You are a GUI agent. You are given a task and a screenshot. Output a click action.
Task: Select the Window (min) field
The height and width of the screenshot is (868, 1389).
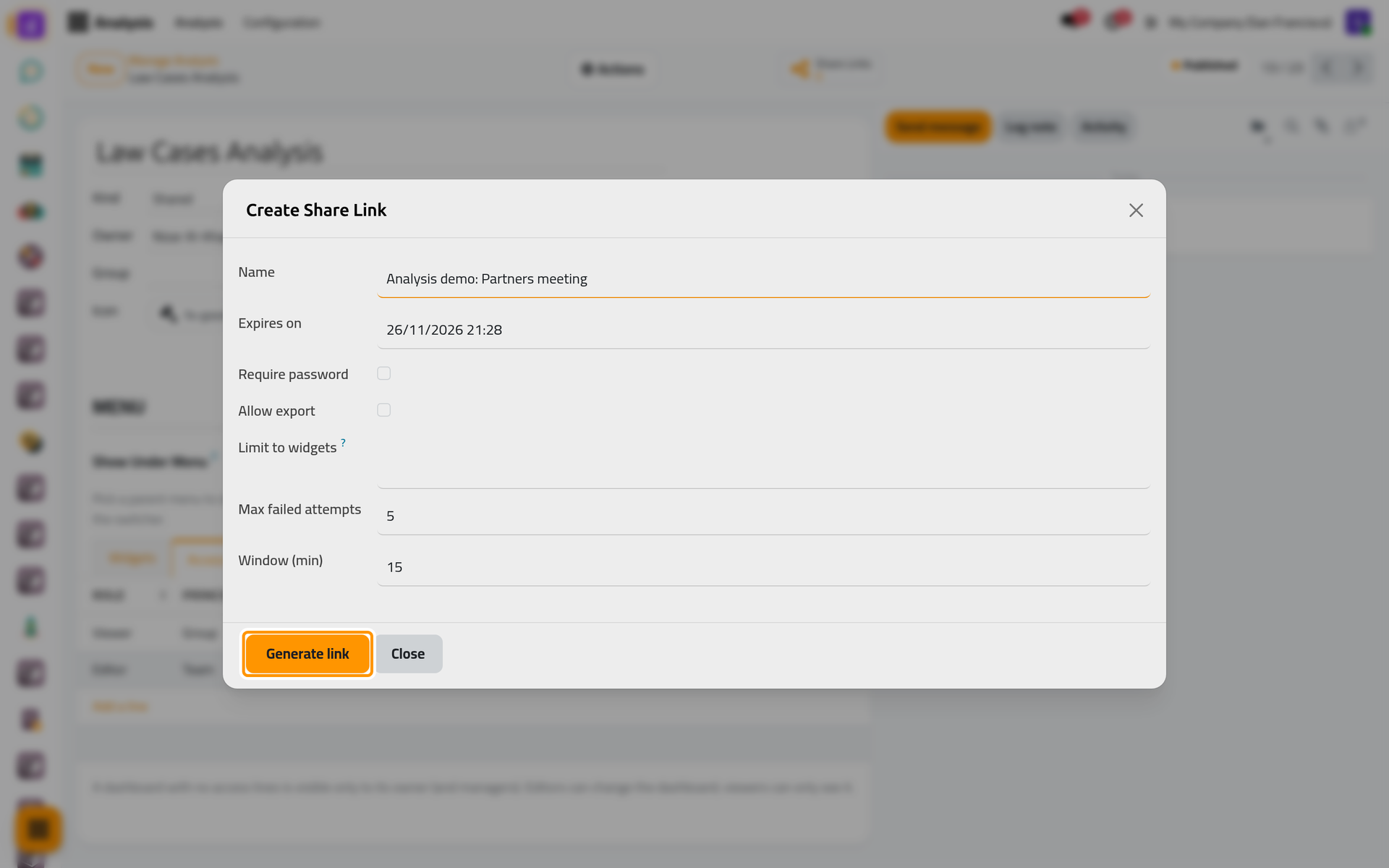[763, 567]
